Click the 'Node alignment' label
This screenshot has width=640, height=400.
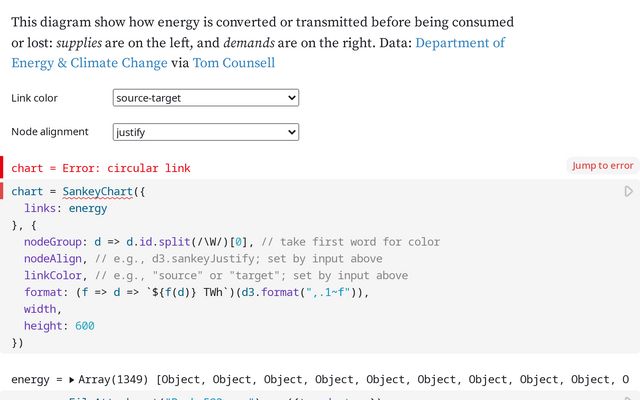point(50,132)
